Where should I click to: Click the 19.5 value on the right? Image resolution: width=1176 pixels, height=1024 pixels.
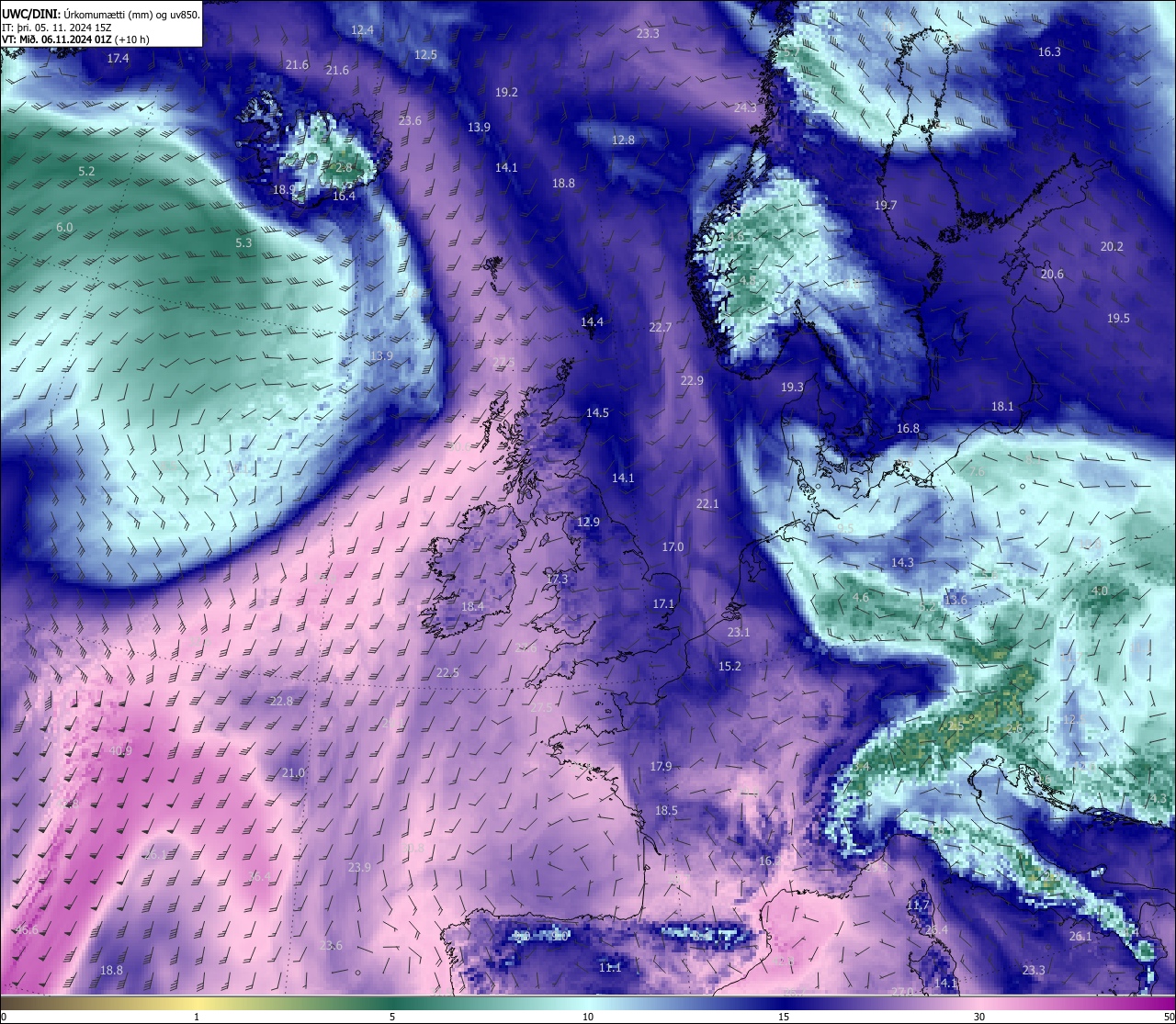[1118, 318]
